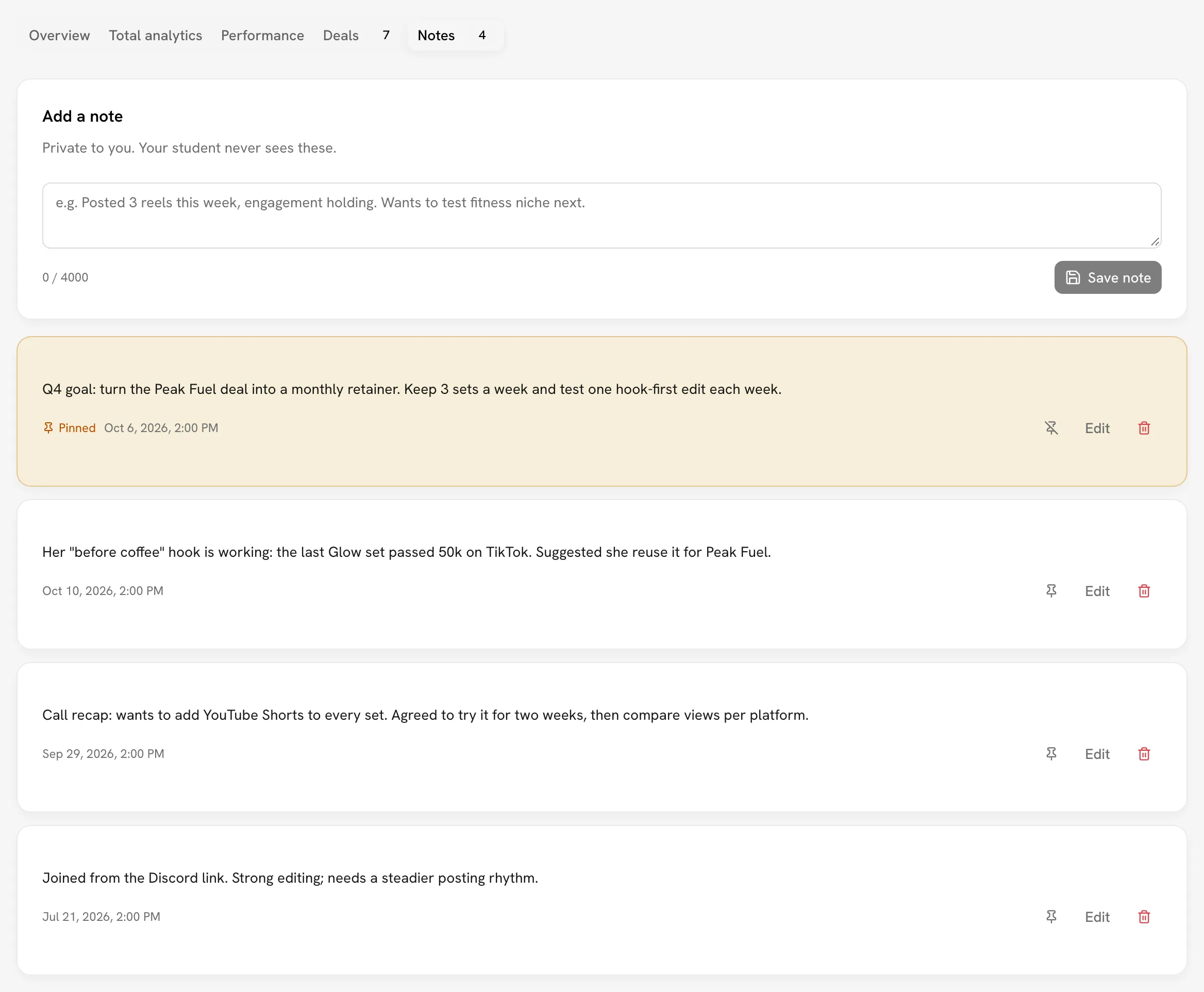
Task: Delete the YouTube Shorts call recap note
Action: tap(1144, 754)
